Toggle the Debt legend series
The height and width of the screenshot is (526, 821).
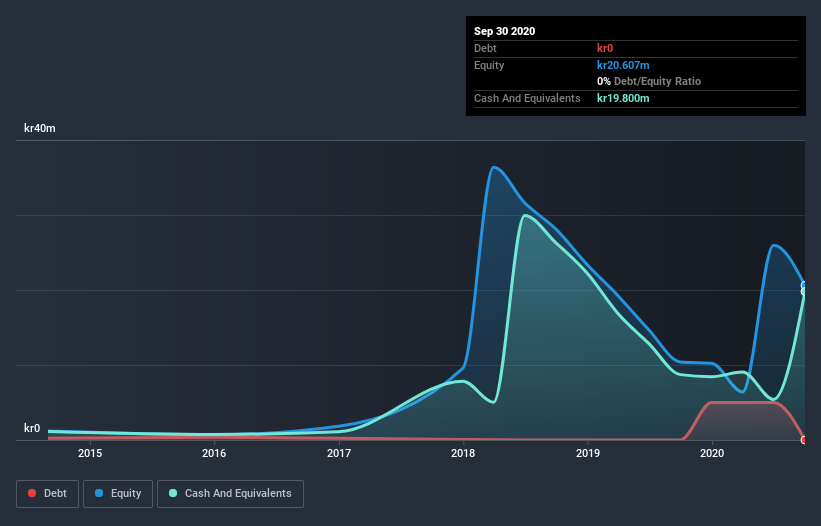47,494
